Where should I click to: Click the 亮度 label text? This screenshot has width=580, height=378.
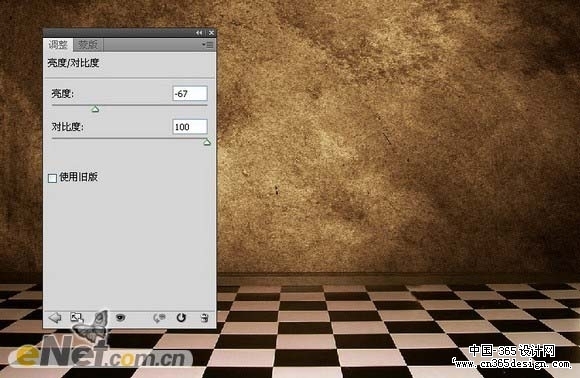(62, 94)
